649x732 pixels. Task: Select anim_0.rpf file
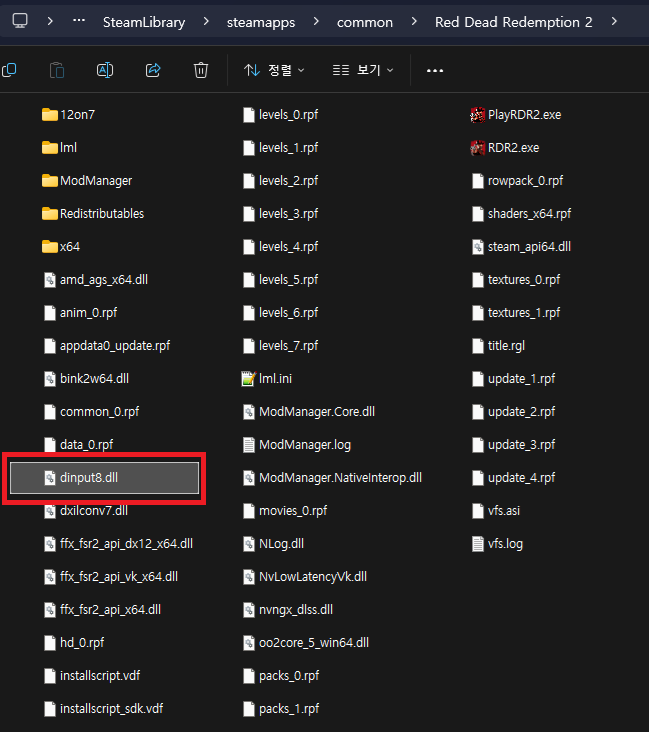[80, 313]
